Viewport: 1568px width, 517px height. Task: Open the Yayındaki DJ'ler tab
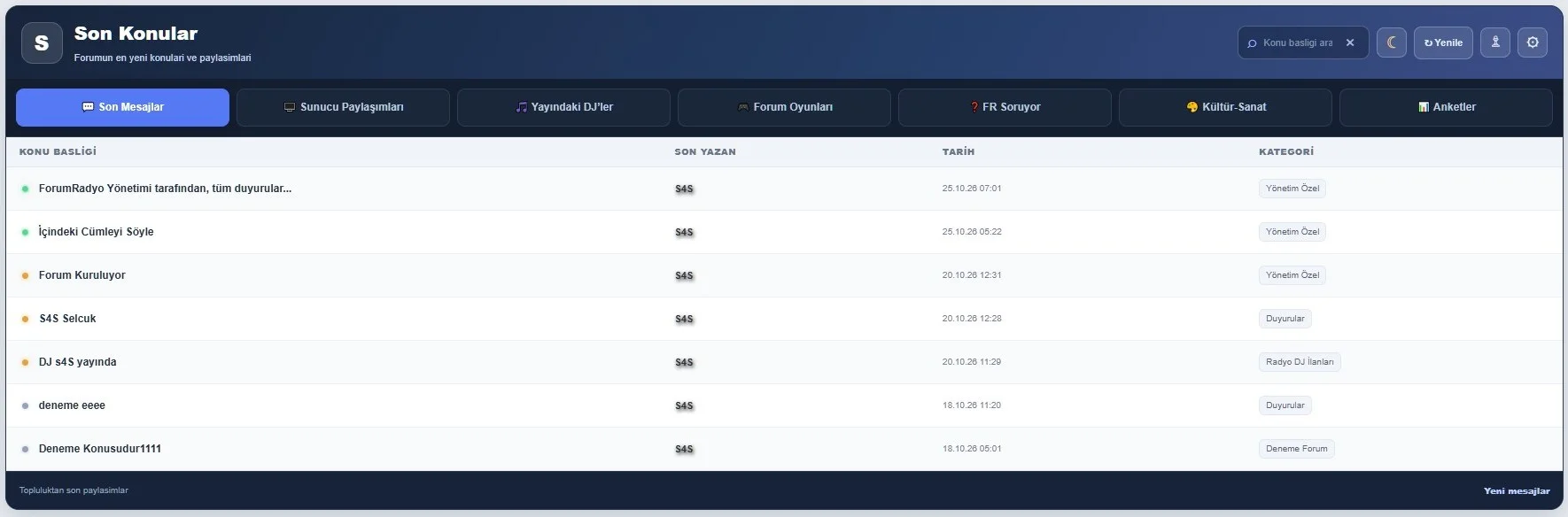(x=563, y=107)
